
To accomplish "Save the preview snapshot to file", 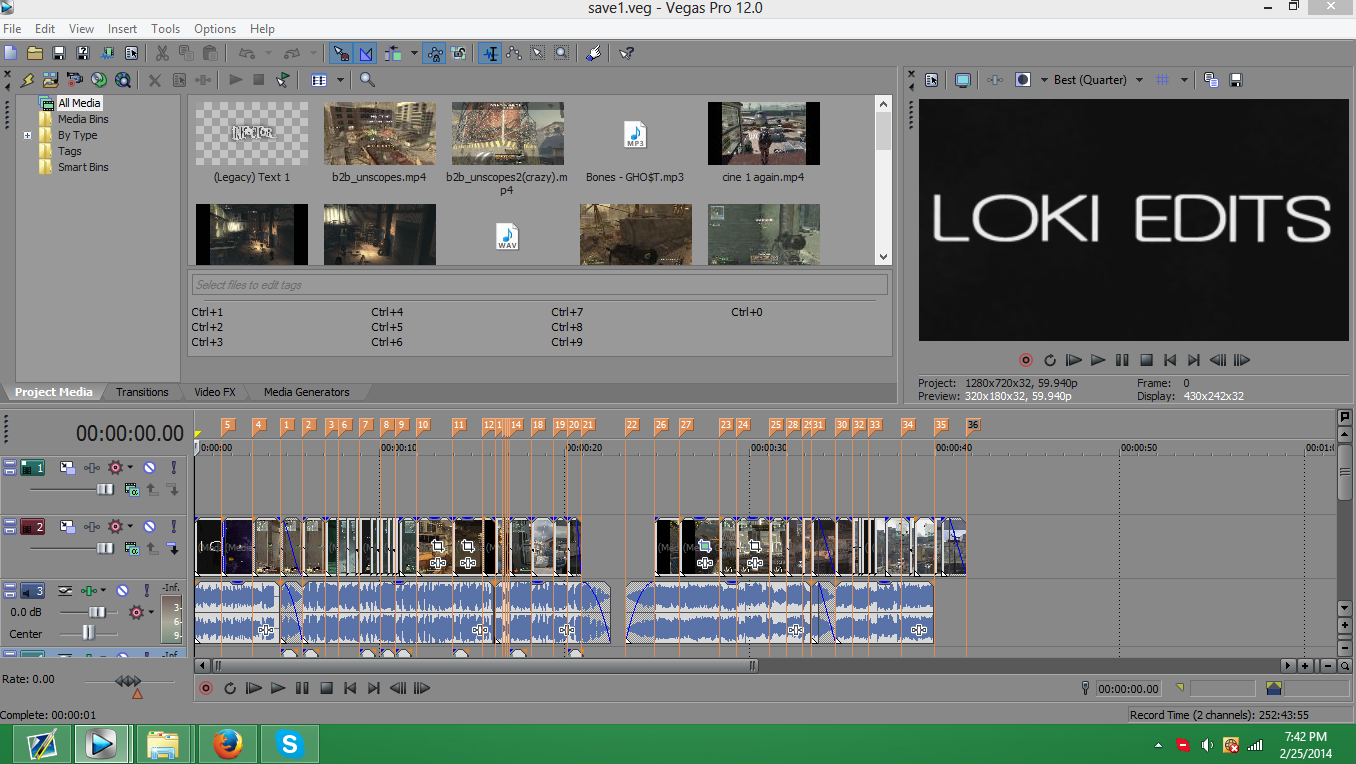I will tap(1236, 80).
